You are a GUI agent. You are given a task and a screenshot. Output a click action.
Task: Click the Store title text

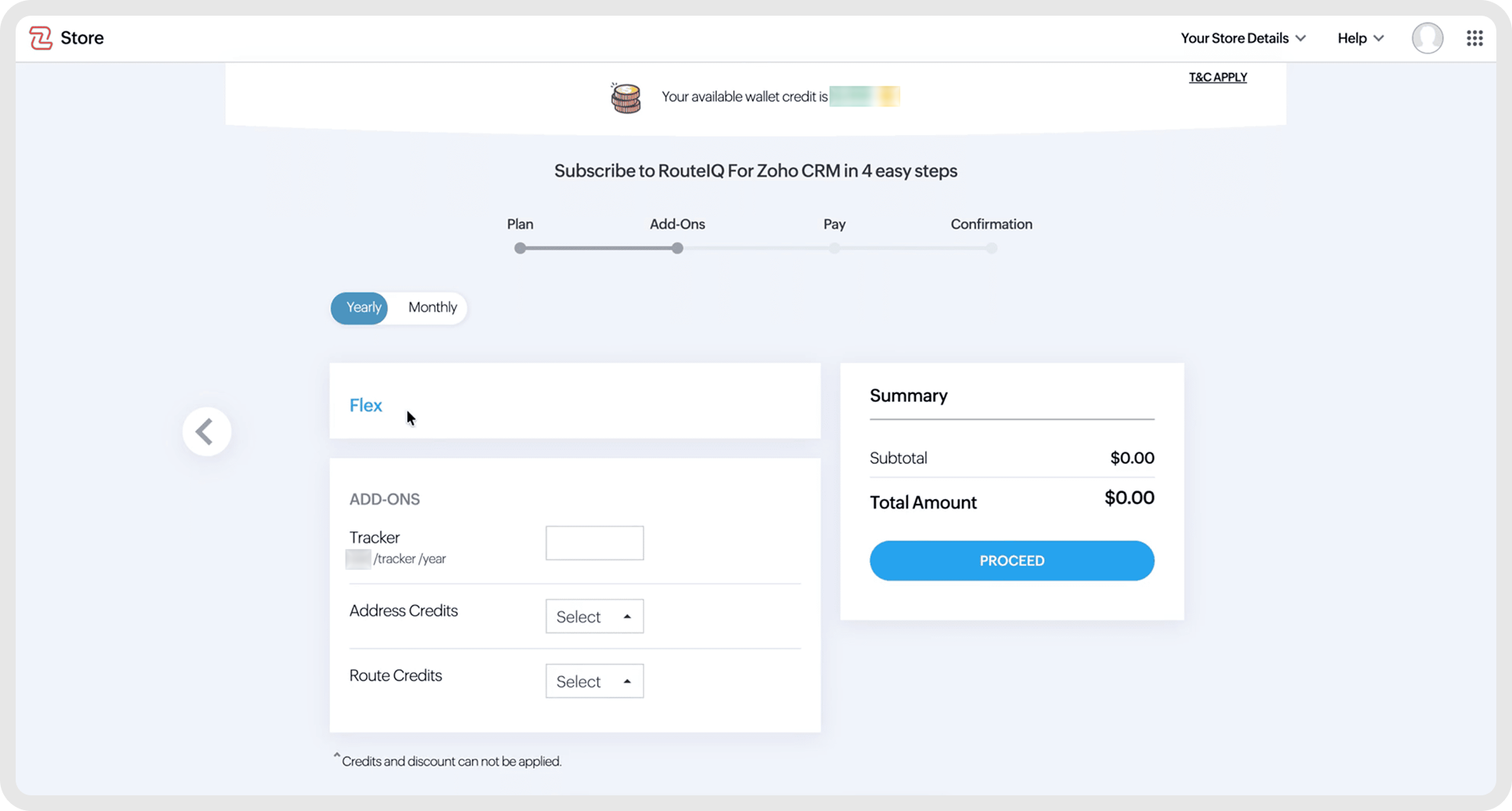(x=82, y=38)
